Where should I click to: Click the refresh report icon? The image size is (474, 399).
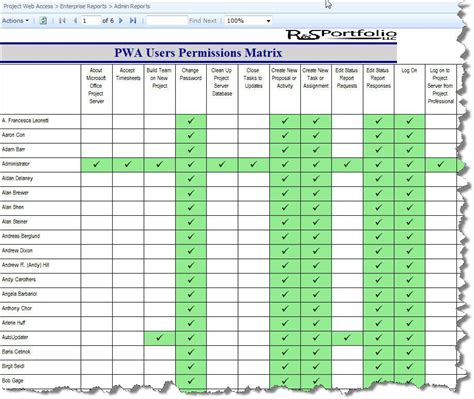tap(43, 21)
